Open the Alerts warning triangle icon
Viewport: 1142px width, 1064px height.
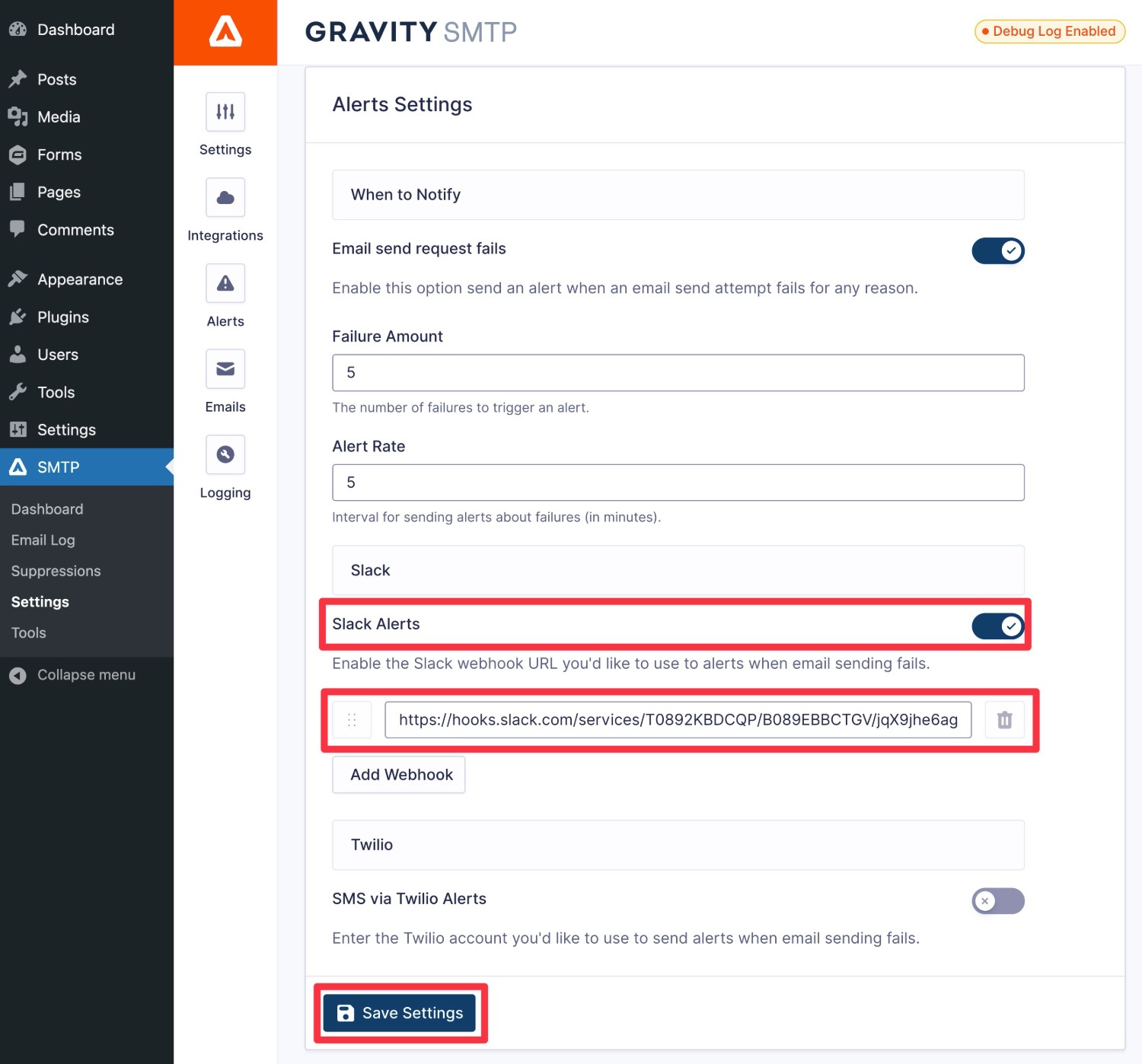[225, 283]
